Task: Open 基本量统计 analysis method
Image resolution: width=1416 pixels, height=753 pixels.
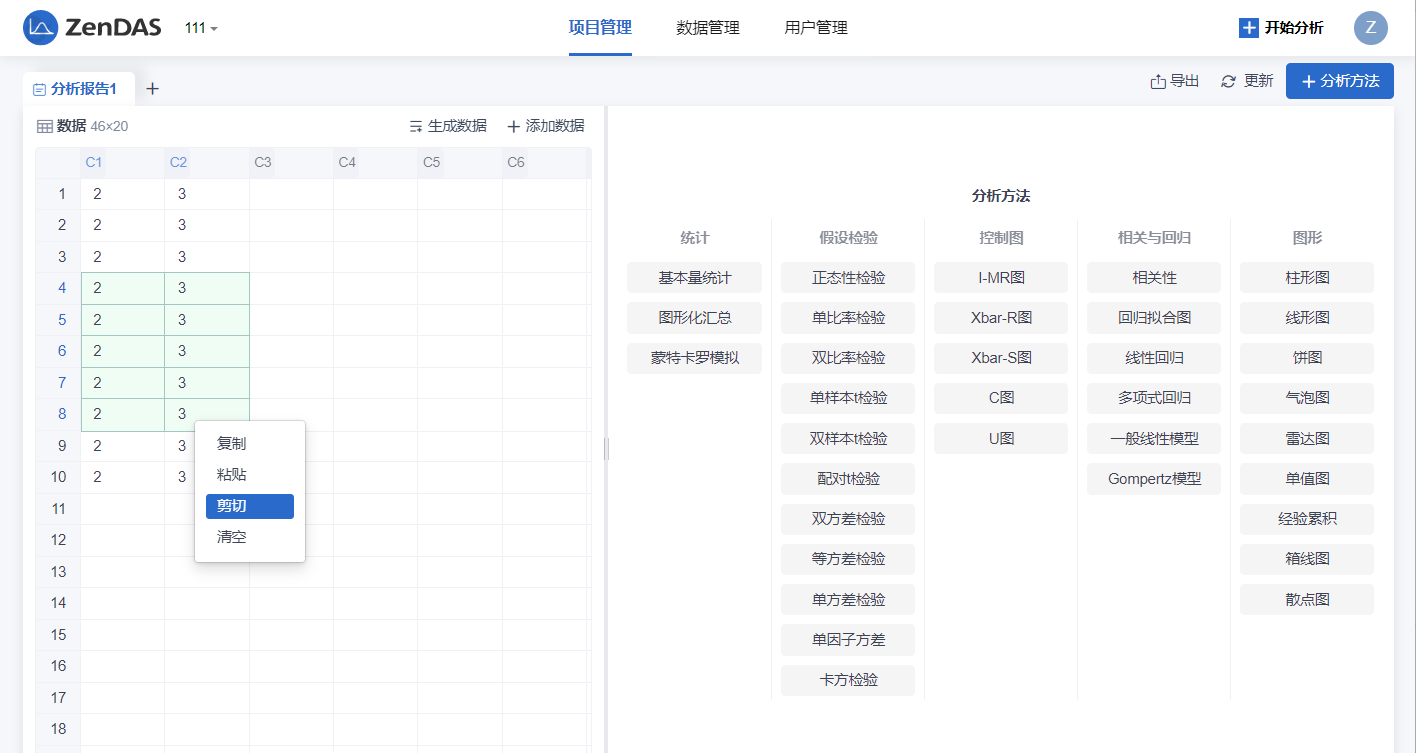Action: click(x=695, y=277)
